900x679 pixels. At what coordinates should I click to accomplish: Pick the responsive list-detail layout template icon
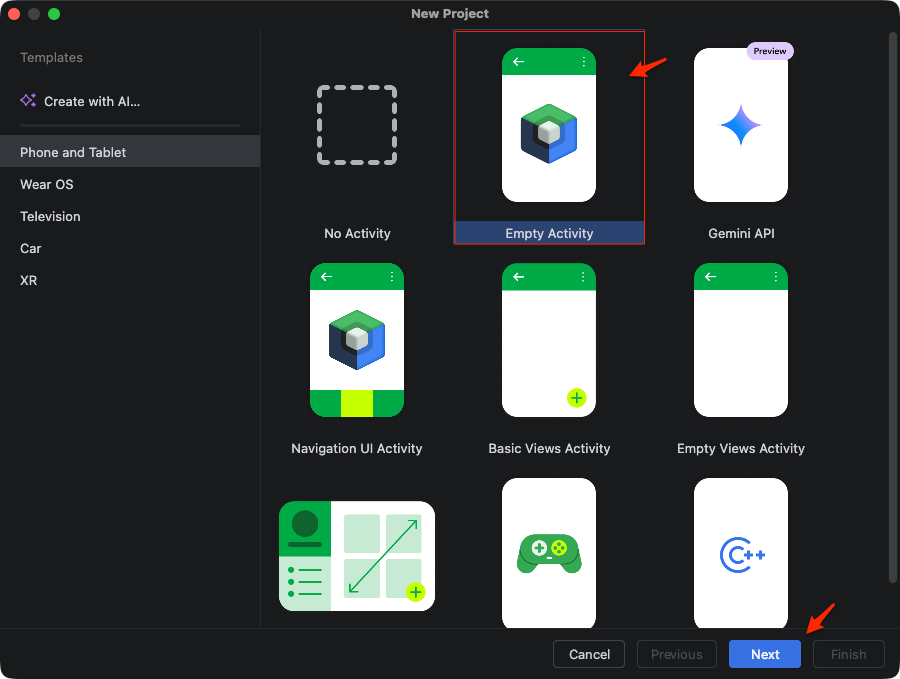coord(357,556)
